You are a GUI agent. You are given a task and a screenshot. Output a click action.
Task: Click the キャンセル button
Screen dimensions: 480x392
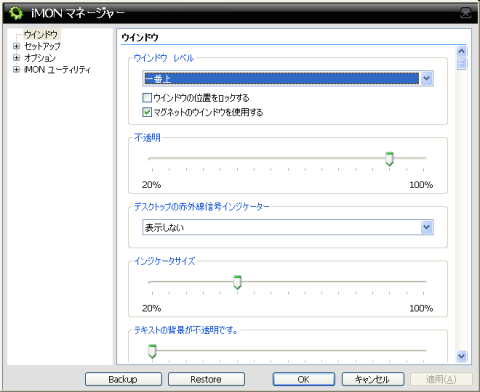(x=373, y=379)
